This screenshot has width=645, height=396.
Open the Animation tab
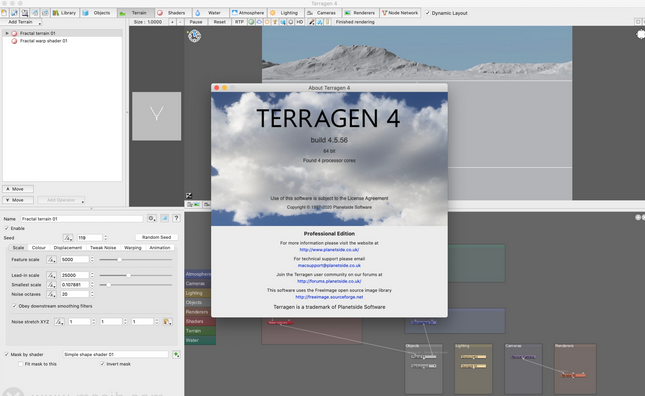(x=160, y=248)
